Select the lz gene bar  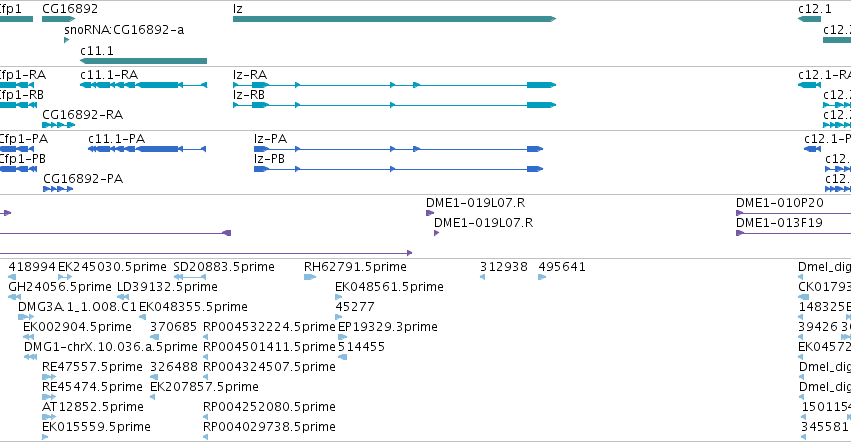coord(395,19)
